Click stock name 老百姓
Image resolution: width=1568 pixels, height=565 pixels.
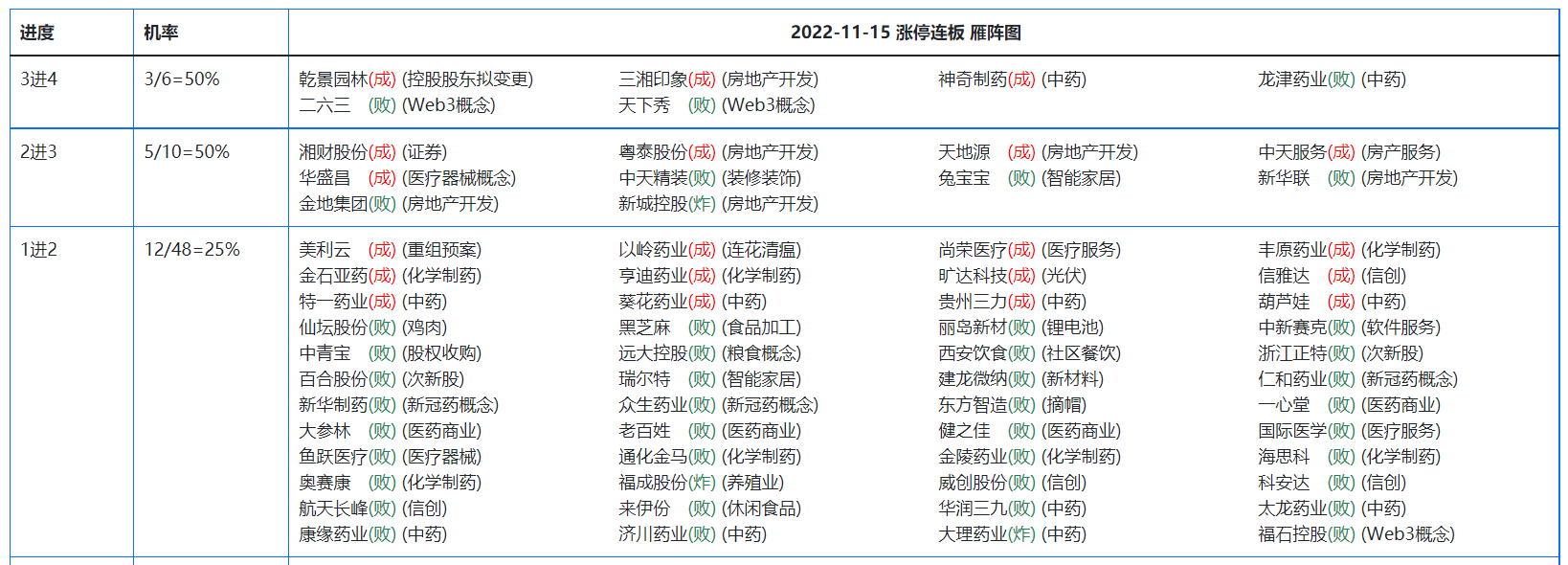[x=644, y=431]
